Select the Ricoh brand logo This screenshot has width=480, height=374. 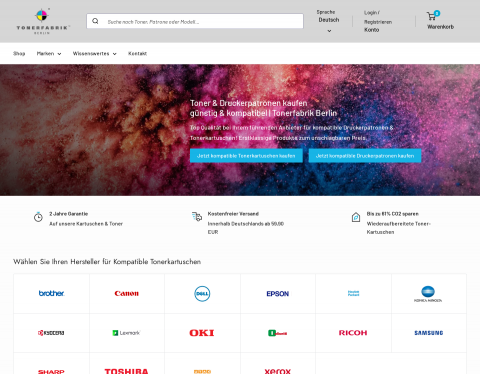pyautogui.click(x=353, y=333)
